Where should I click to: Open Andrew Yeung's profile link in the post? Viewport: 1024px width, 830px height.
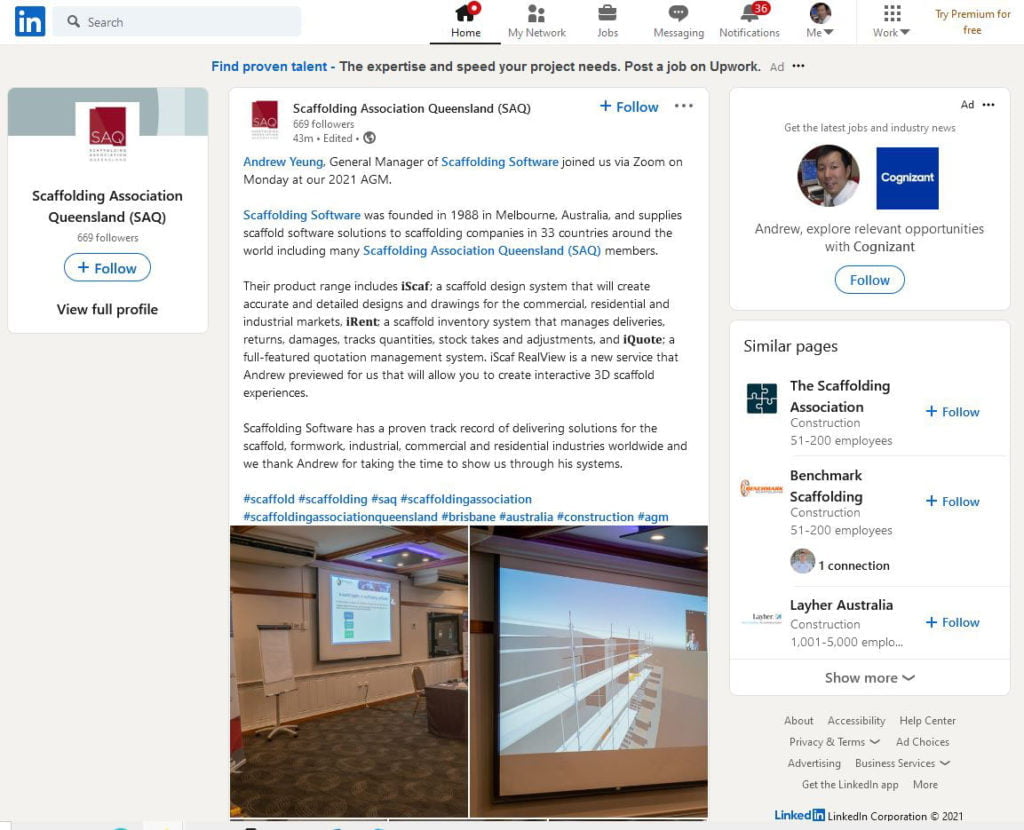(x=283, y=162)
